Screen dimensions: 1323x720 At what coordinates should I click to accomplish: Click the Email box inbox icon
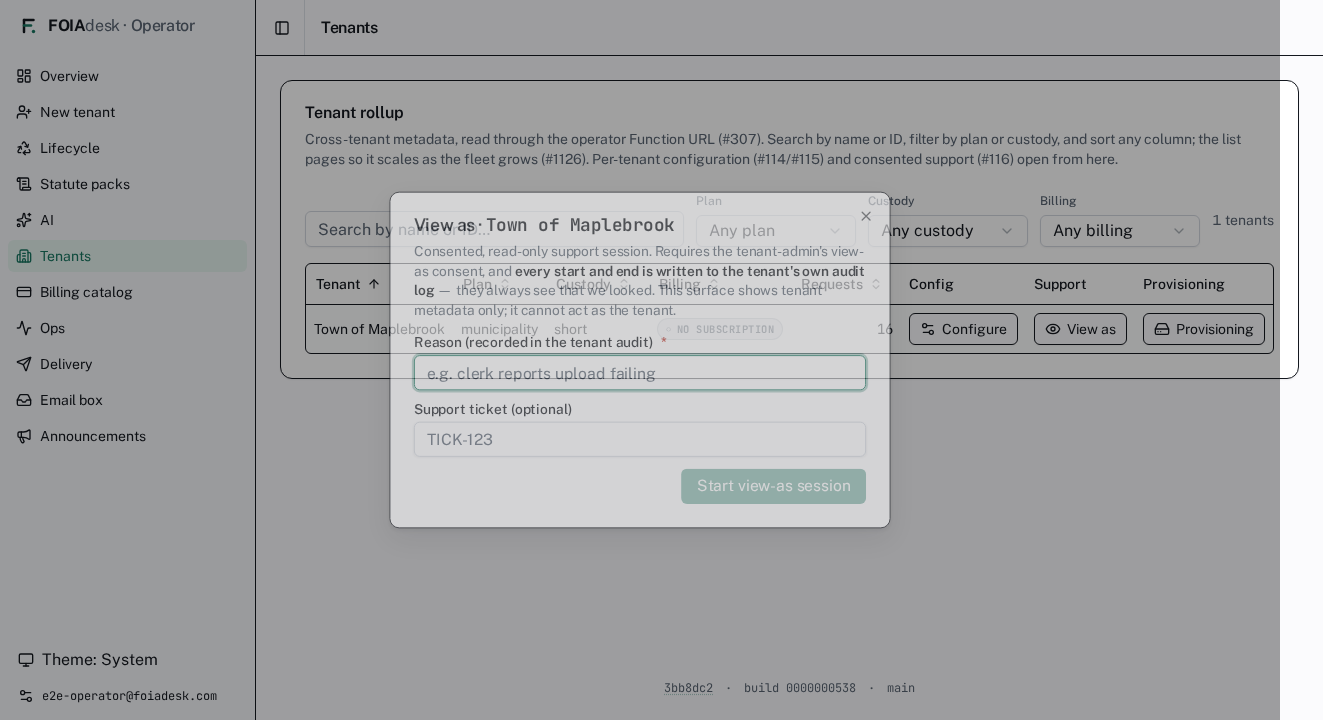coord(24,400)
